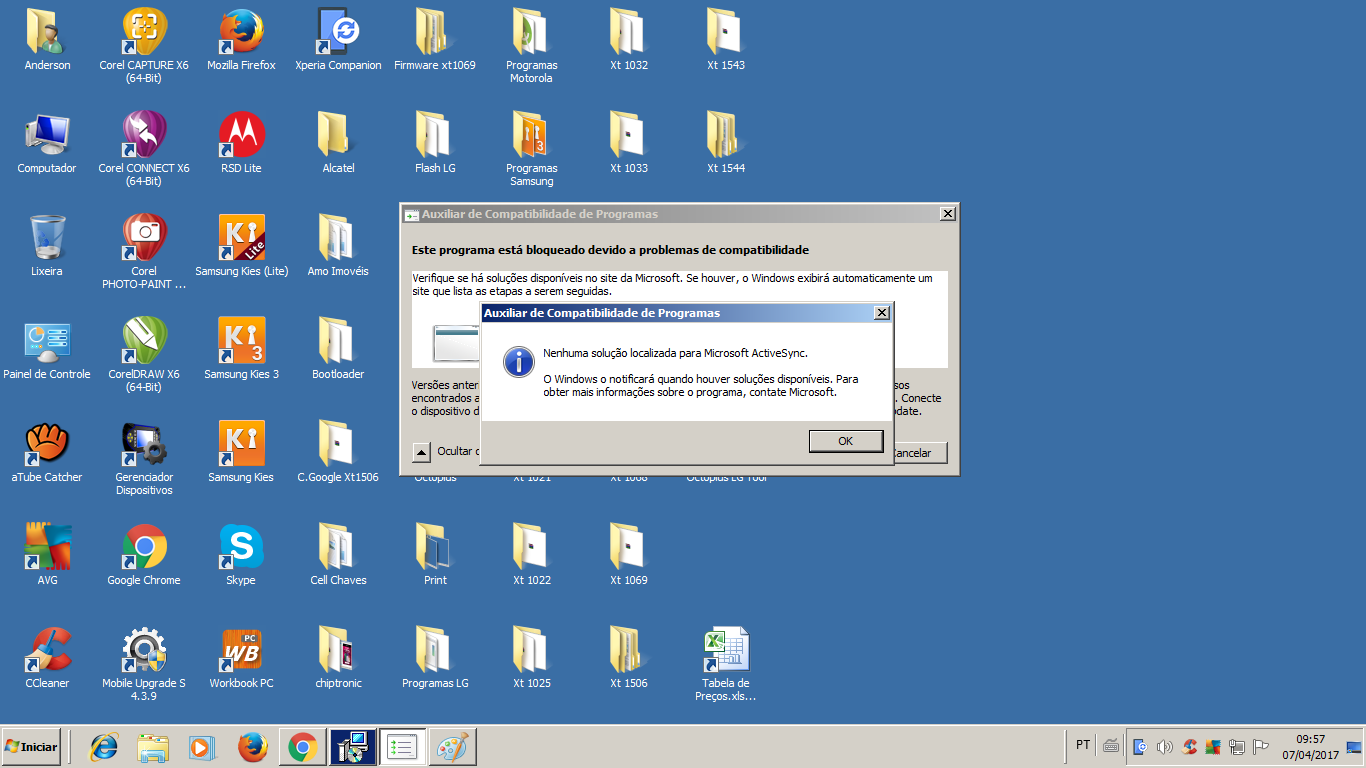
Task: Select the Computador desktop icon
Action: [47, 143]
